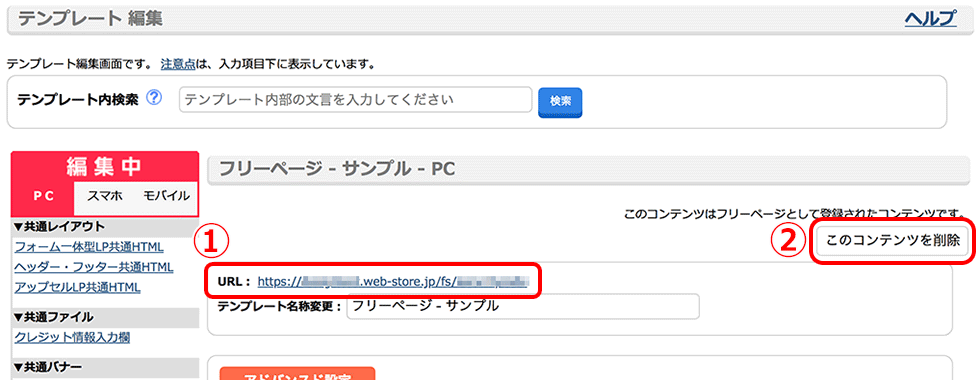This screenshot has width=980, height=380.
Task: Open the ヘルプ link
Action: pos(931,19)
